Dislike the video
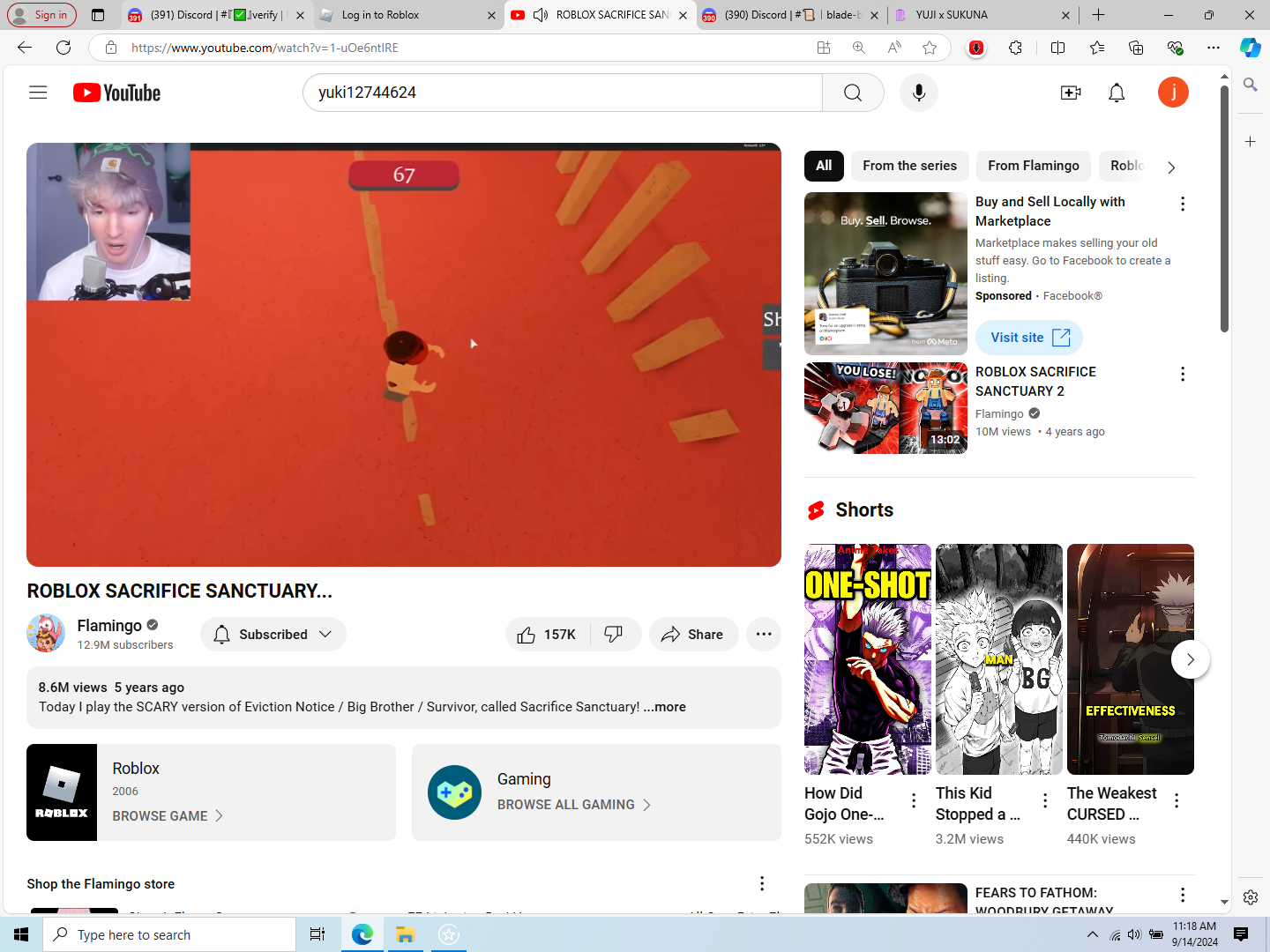 pyautogui.click(x=615, y=635)
